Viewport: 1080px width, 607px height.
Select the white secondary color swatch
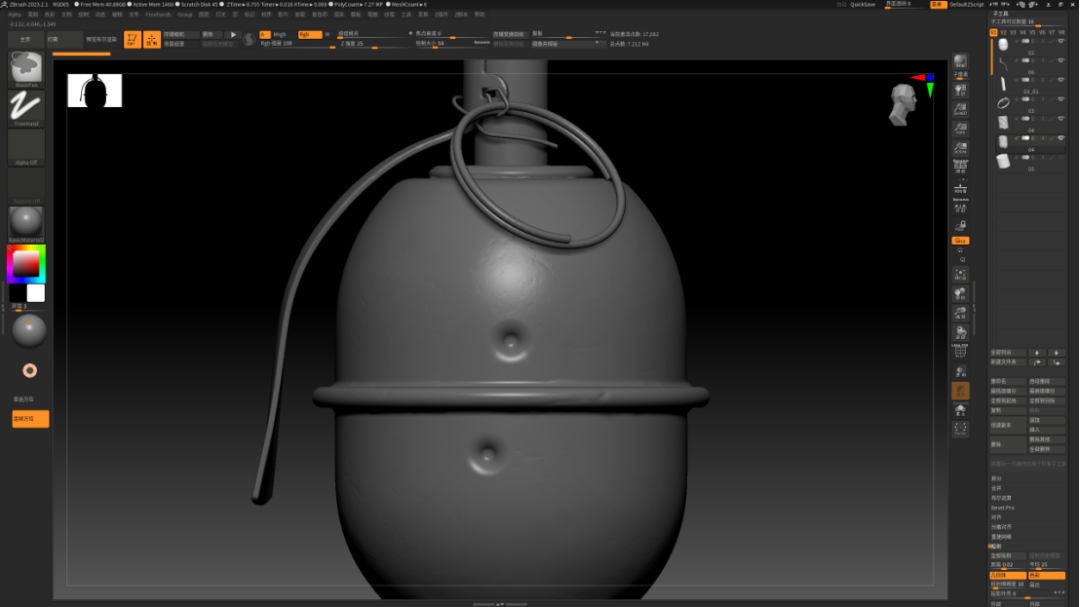click(x=36, y=293)
